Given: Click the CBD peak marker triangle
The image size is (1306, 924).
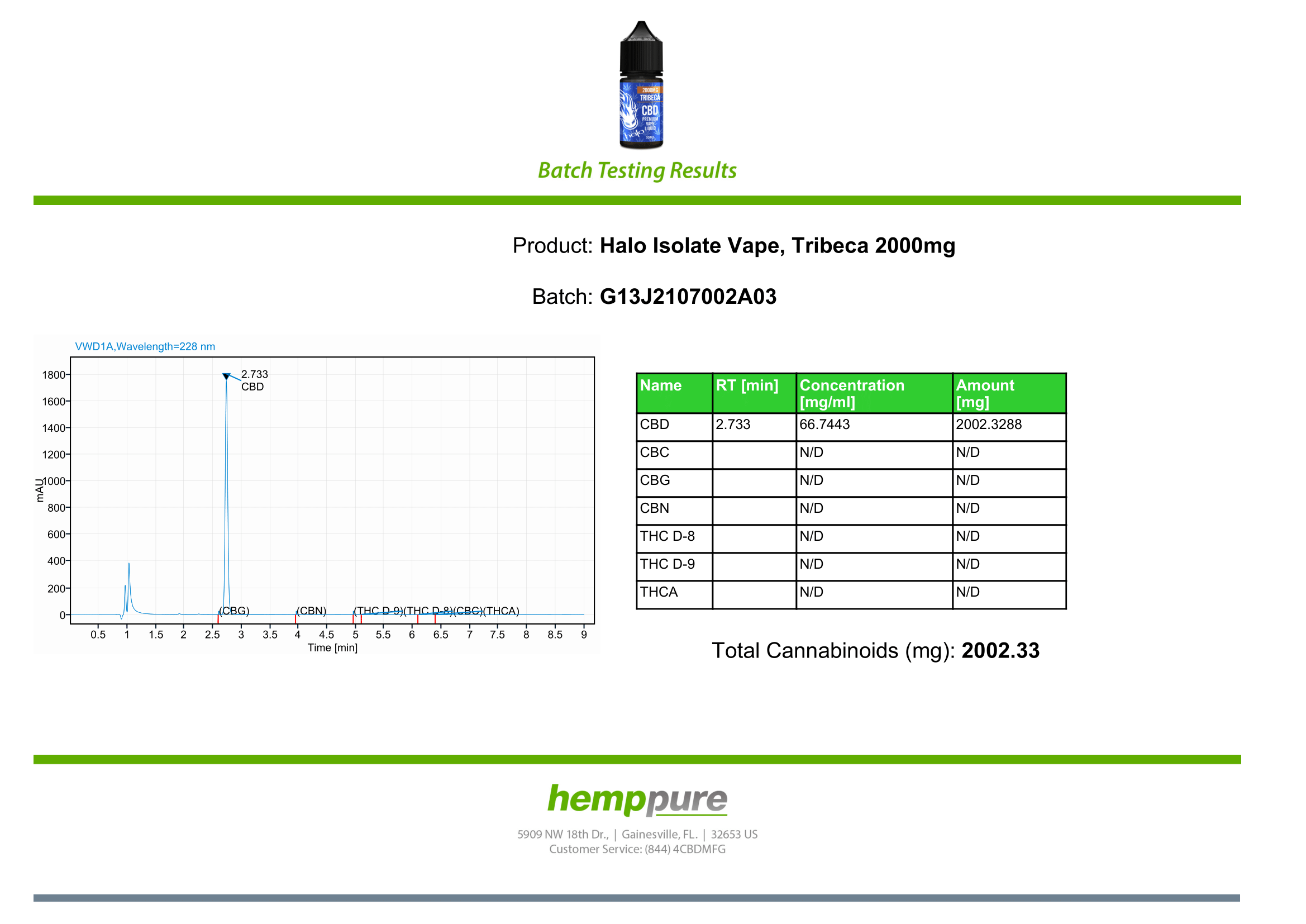Looking at the screenshot, I should coord(226,377).
